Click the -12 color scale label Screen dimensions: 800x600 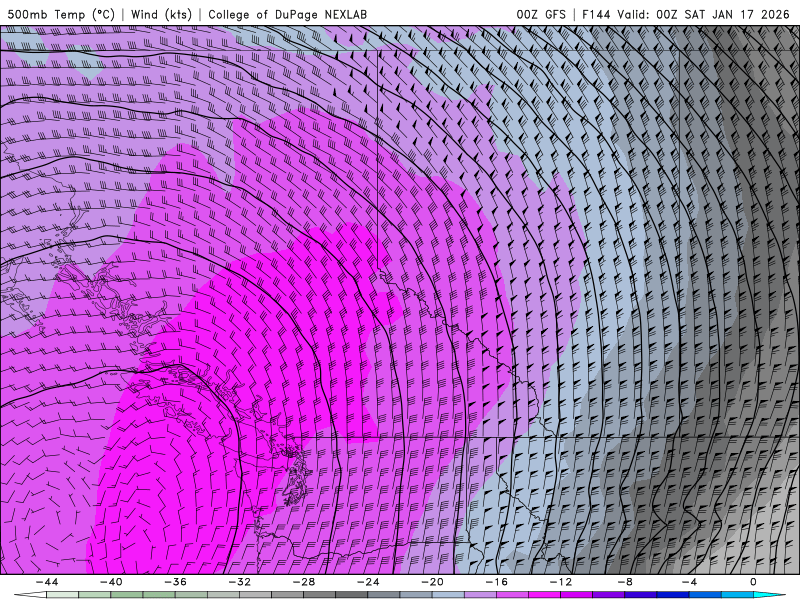(x=561, y=582)
